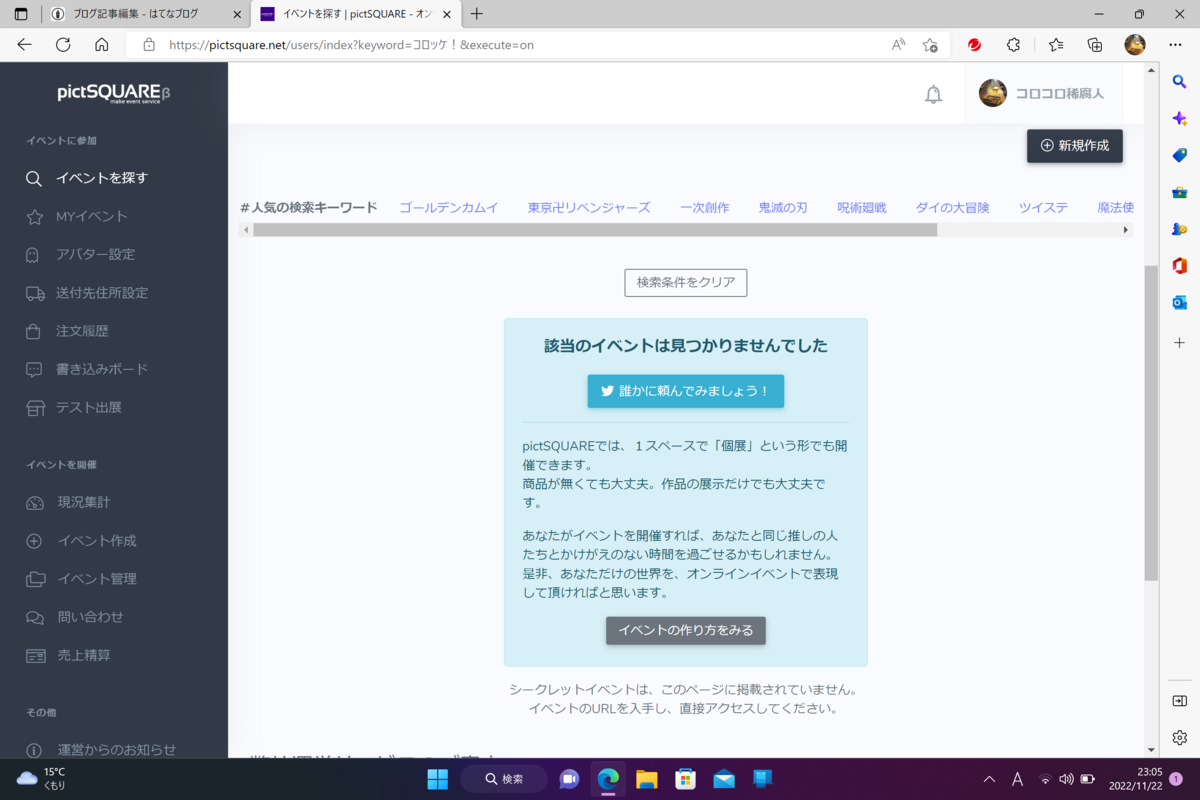Select the 一次創作 keyword link
The image size is (1200, 800).
coord(705,208)
